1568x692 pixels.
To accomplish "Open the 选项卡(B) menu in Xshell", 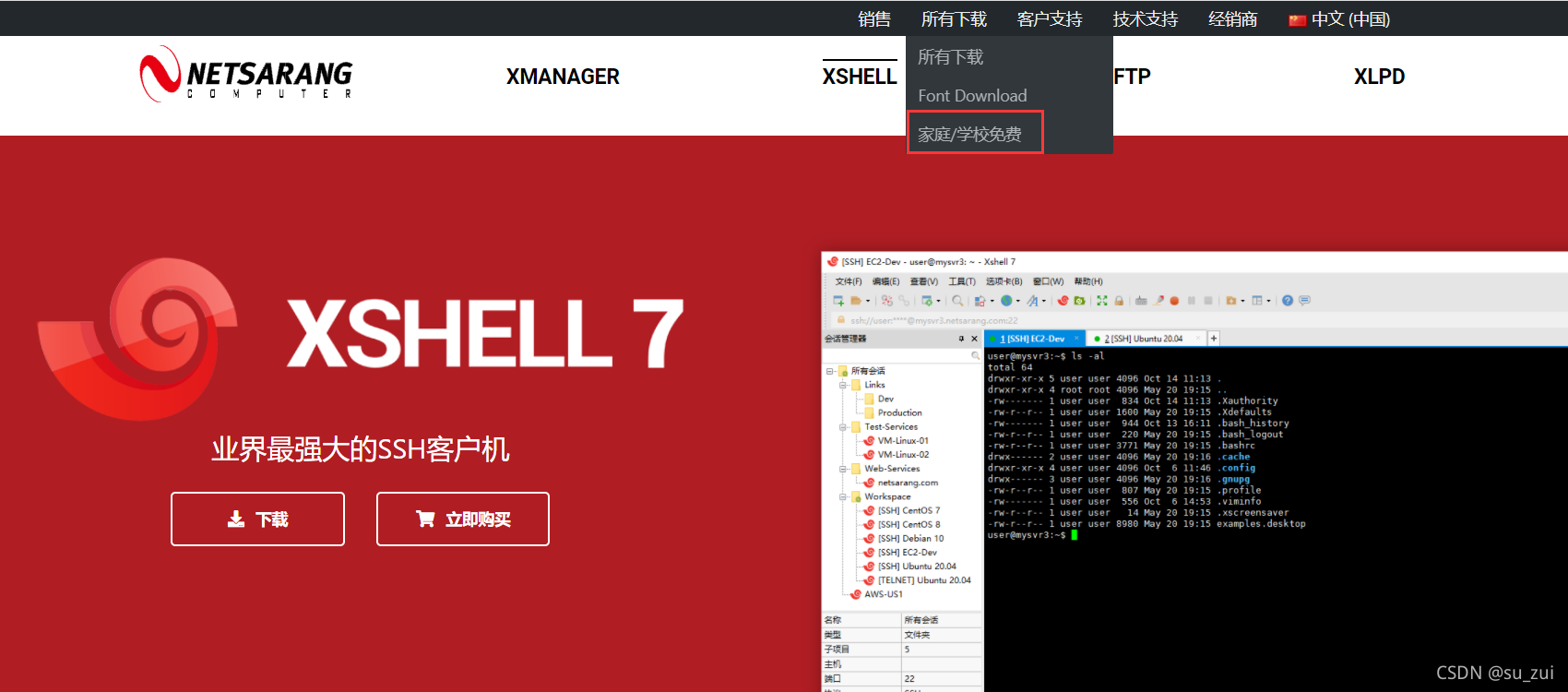I will point(1004,281).
